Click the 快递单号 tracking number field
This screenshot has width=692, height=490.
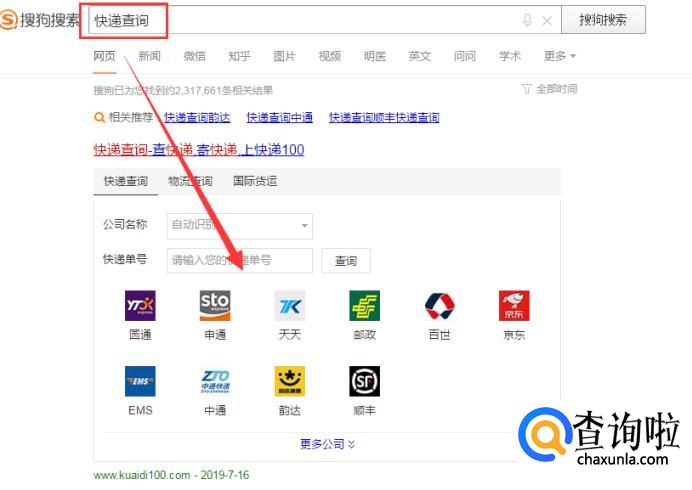(x=240, y=260)
